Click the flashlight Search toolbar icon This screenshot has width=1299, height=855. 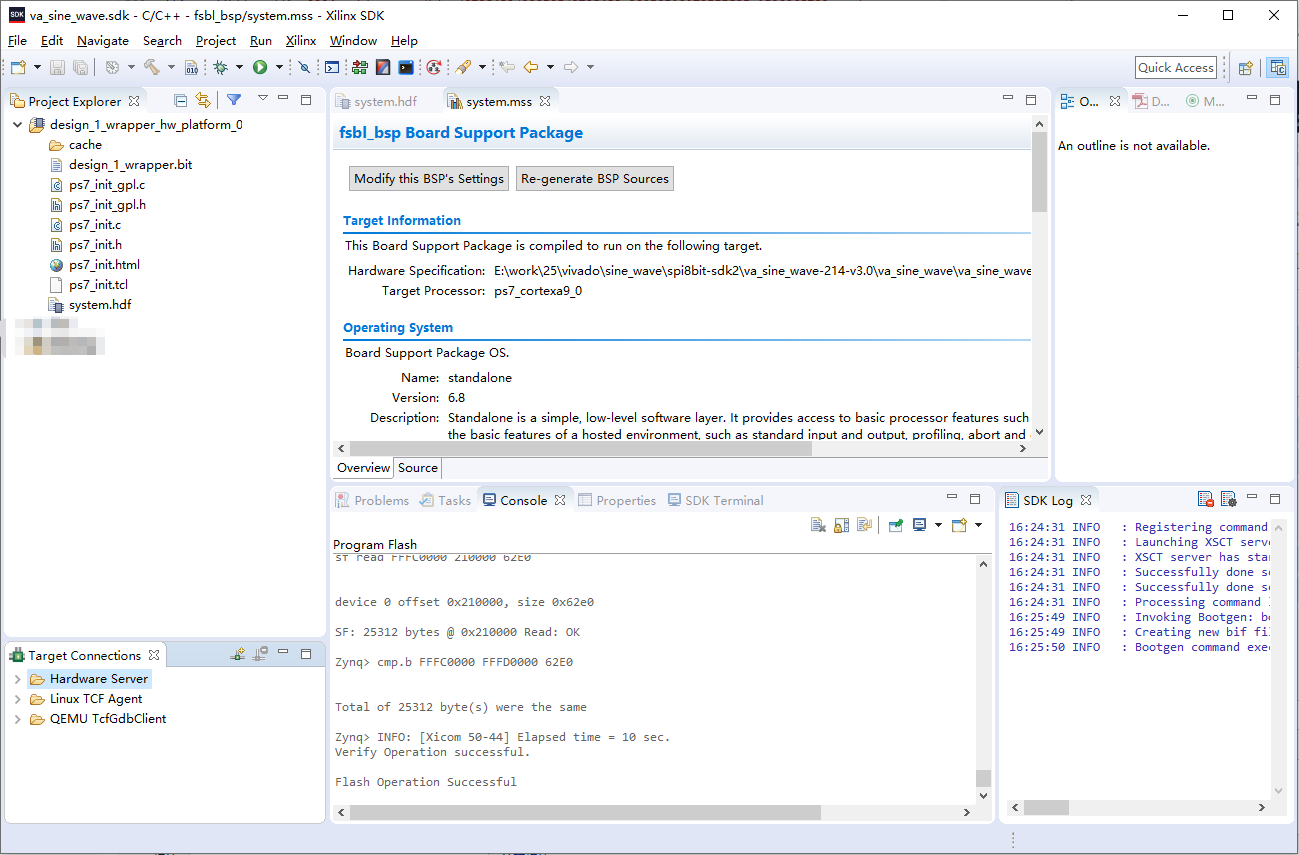click(463, 67)
